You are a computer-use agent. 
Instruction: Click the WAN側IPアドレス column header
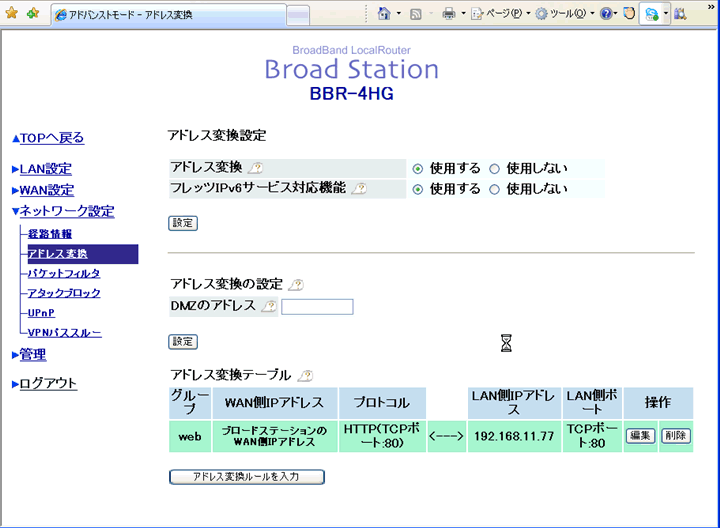coord(275,403)
